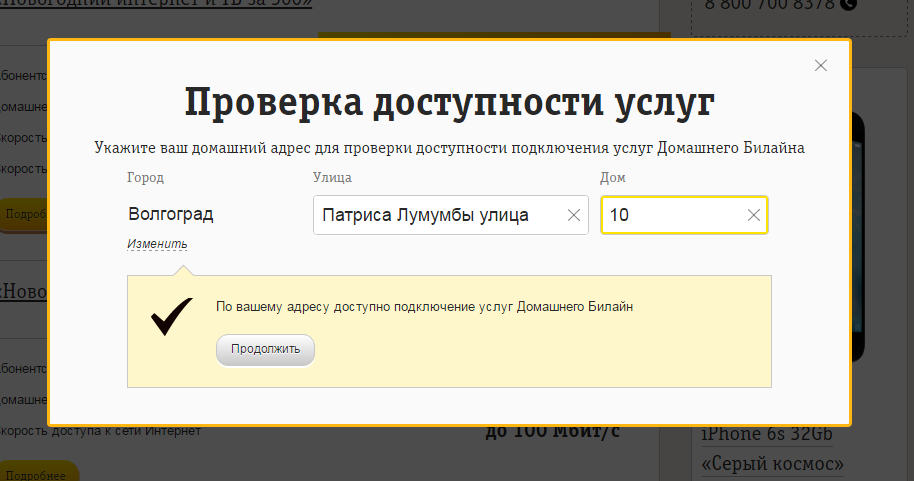Close the service availability check dialog
Screen dimensions: 914x481
coord(821,66)
